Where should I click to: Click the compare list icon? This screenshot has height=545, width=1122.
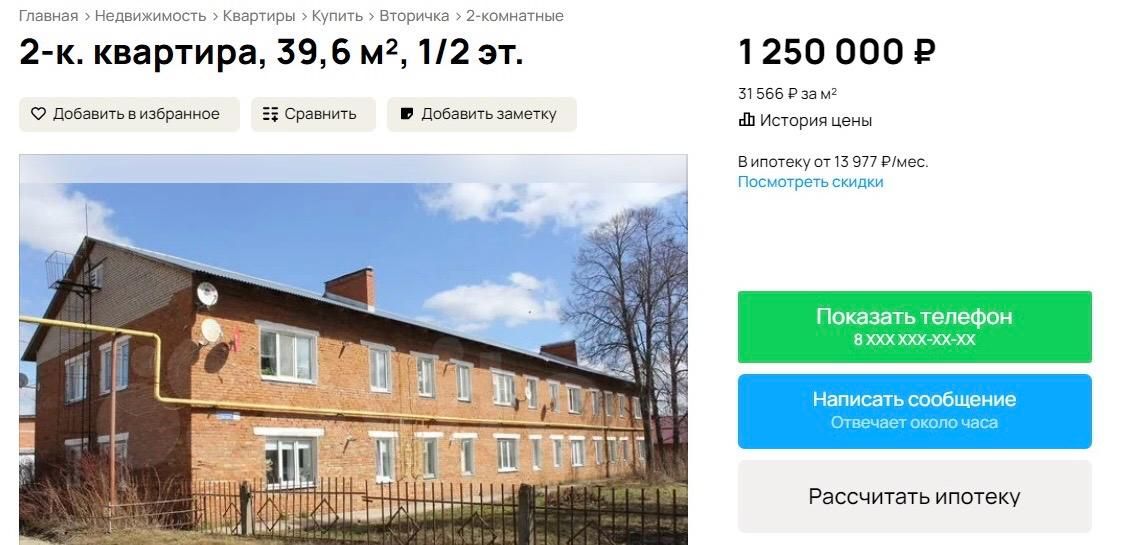[270, 114]
